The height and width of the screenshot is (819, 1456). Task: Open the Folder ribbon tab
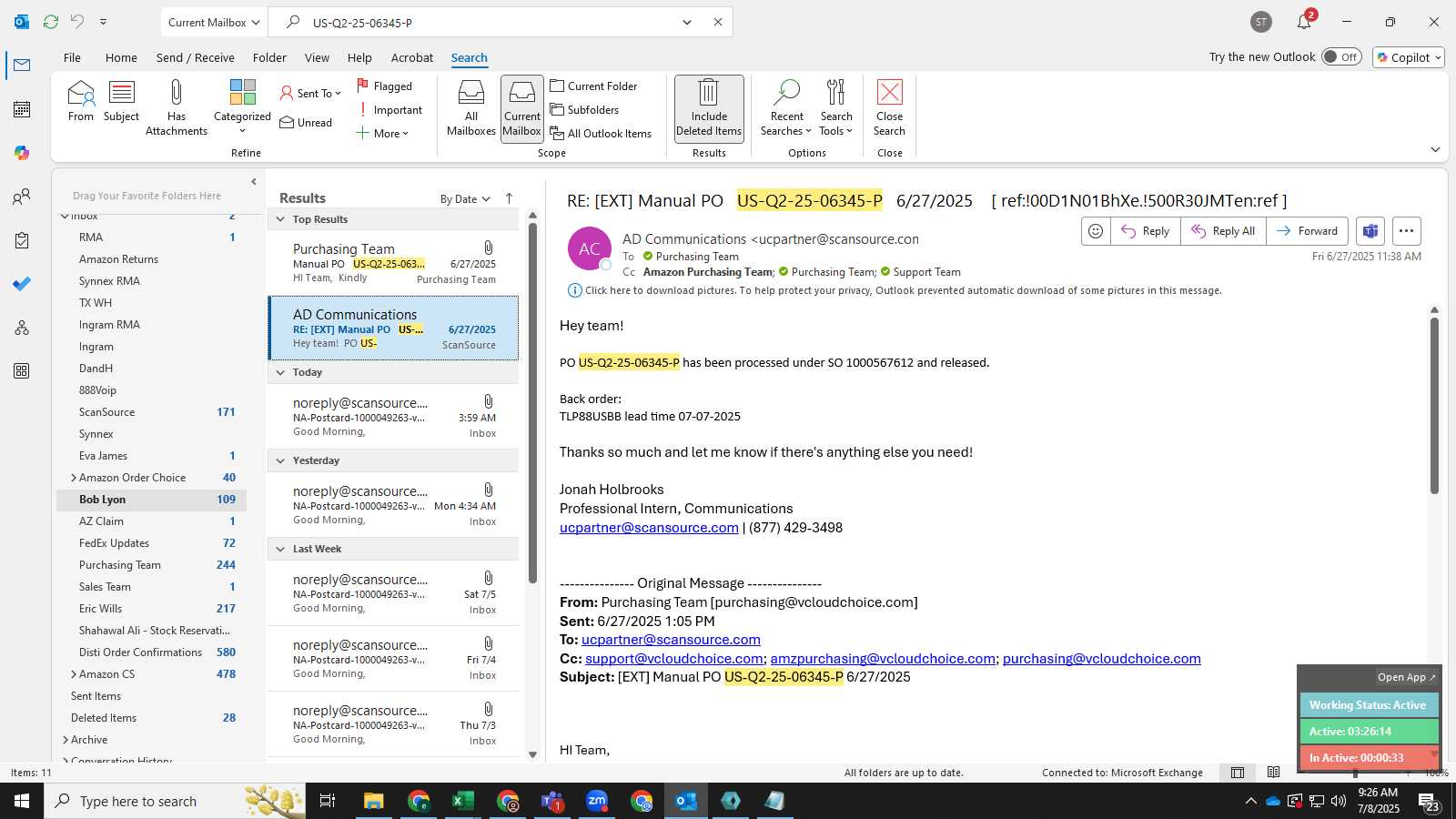click(269, 57)
